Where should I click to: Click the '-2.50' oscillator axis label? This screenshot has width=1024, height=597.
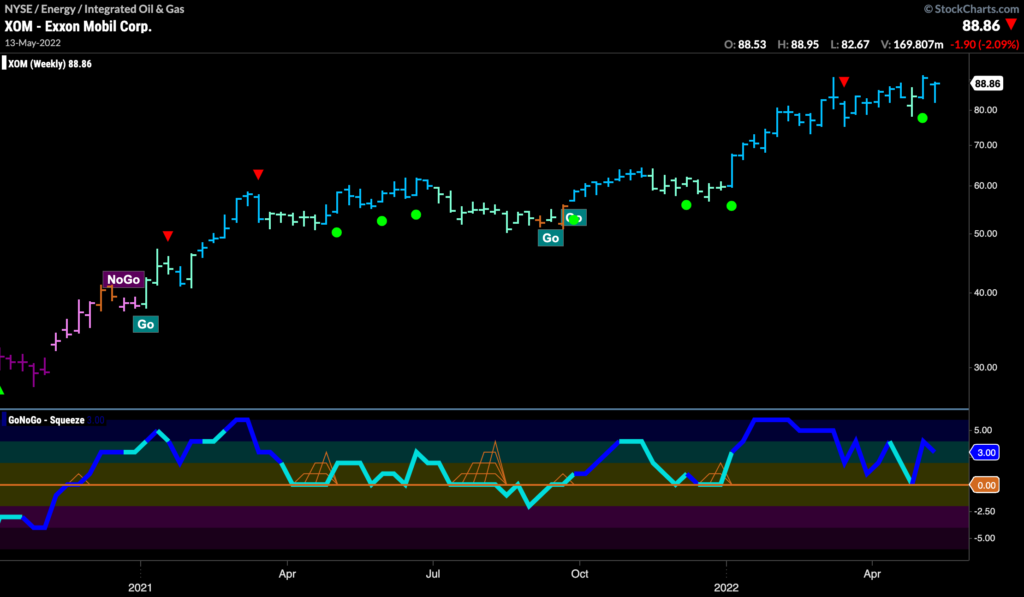coord(984,511)
